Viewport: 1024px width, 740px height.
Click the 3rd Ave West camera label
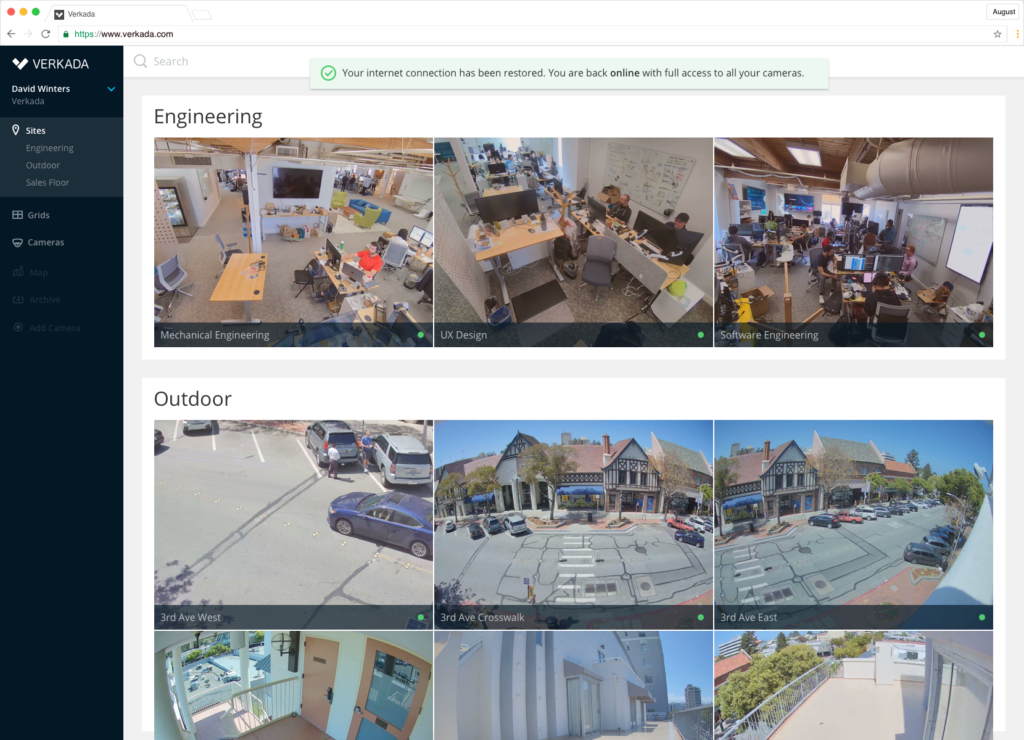[x=191, y=617]
